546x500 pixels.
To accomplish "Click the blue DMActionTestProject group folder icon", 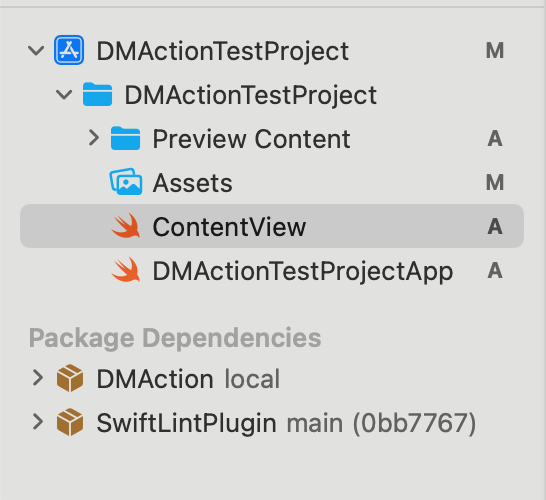I will (x=98, y=94).
